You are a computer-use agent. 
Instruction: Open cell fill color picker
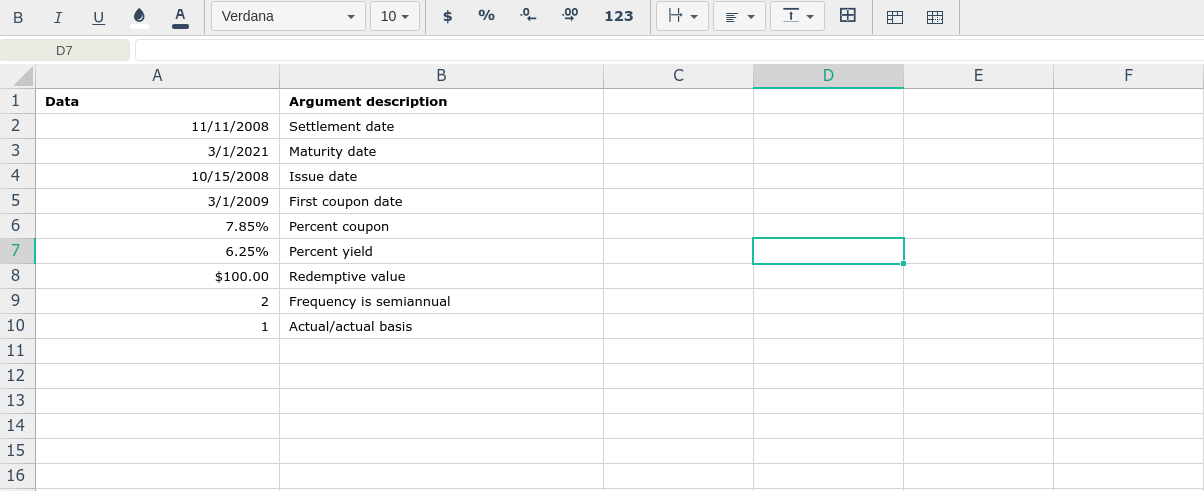point(139,17)
